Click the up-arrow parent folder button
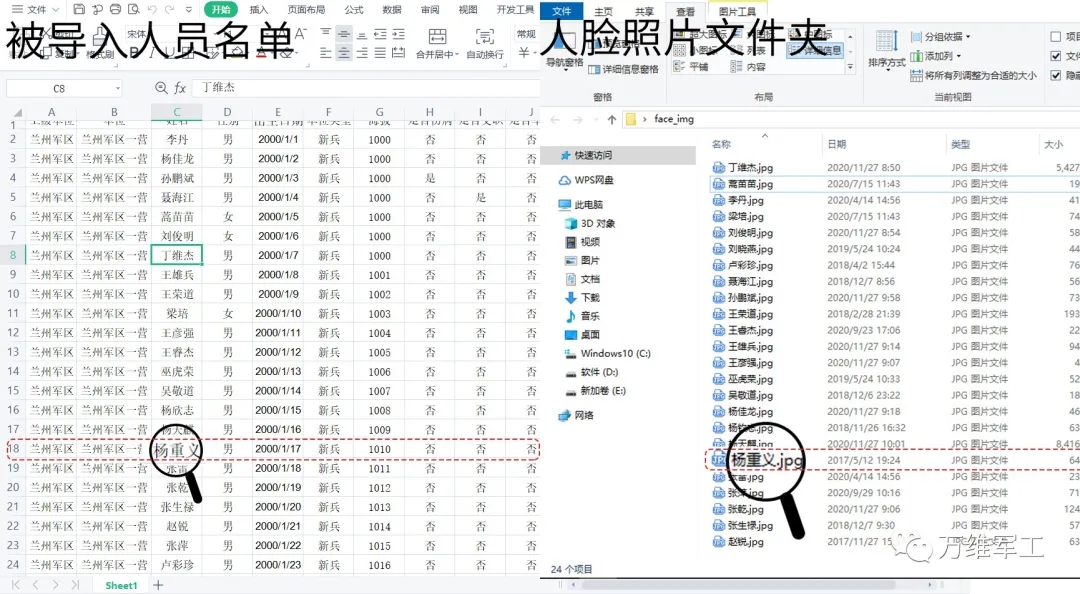Image resolution: width=1080 pixels, height=594 pixels. click(x=611, y=119)
